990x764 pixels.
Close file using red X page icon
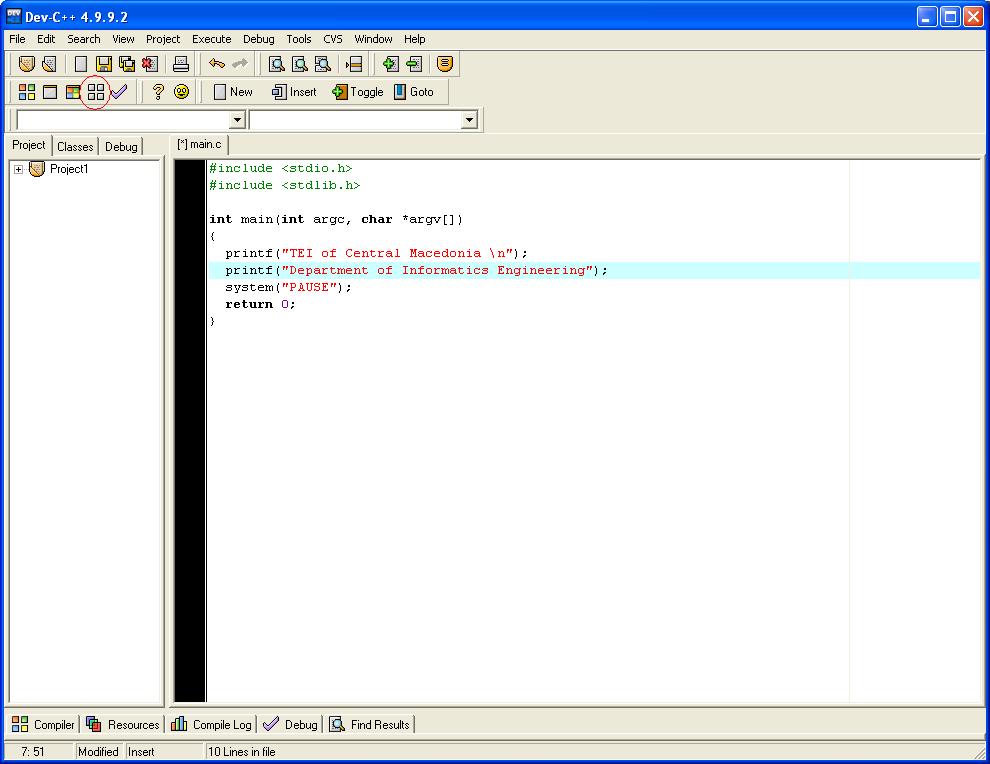150,64
